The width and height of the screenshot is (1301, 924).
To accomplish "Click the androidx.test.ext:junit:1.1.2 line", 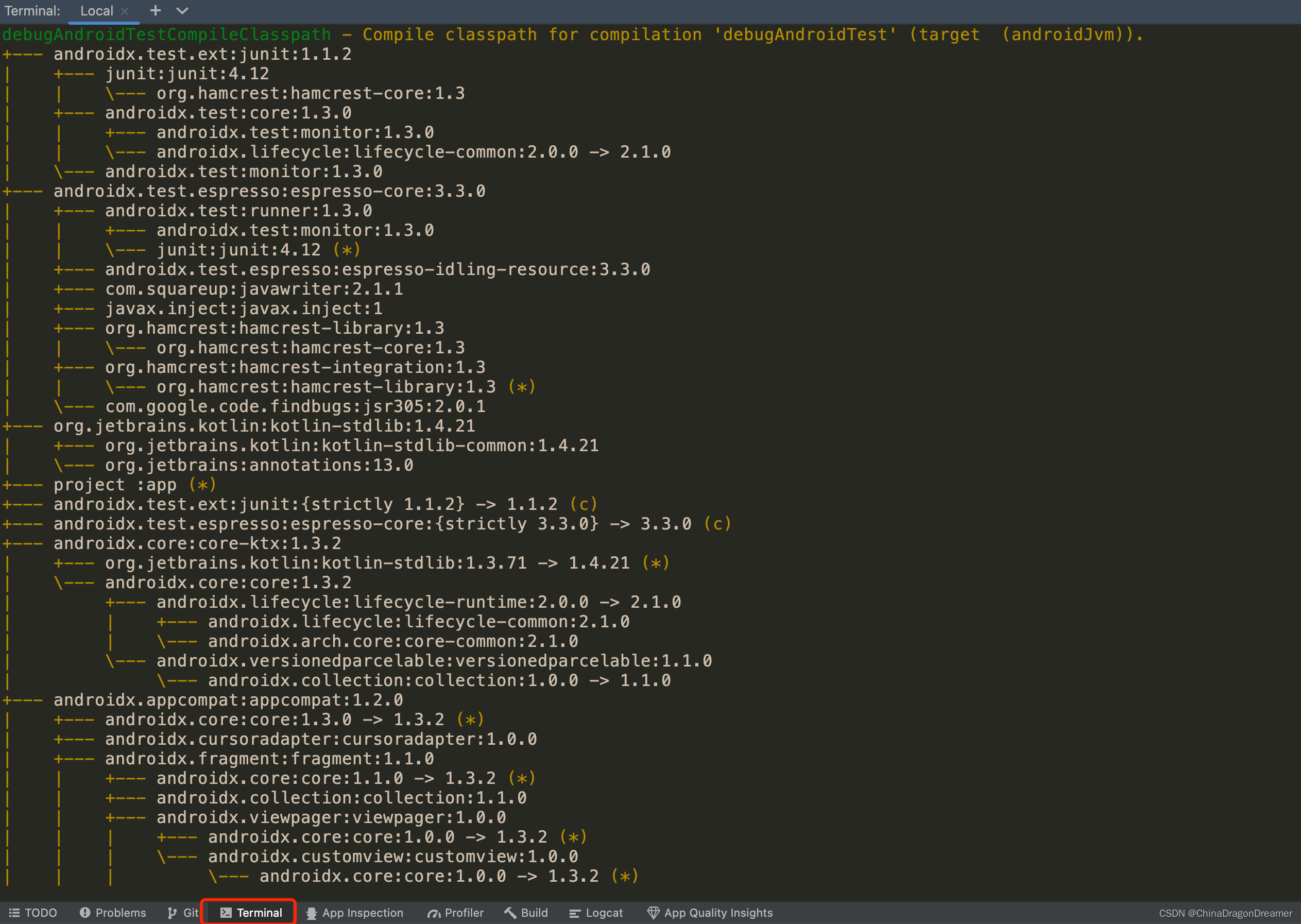I will click(x=202, y=54).
